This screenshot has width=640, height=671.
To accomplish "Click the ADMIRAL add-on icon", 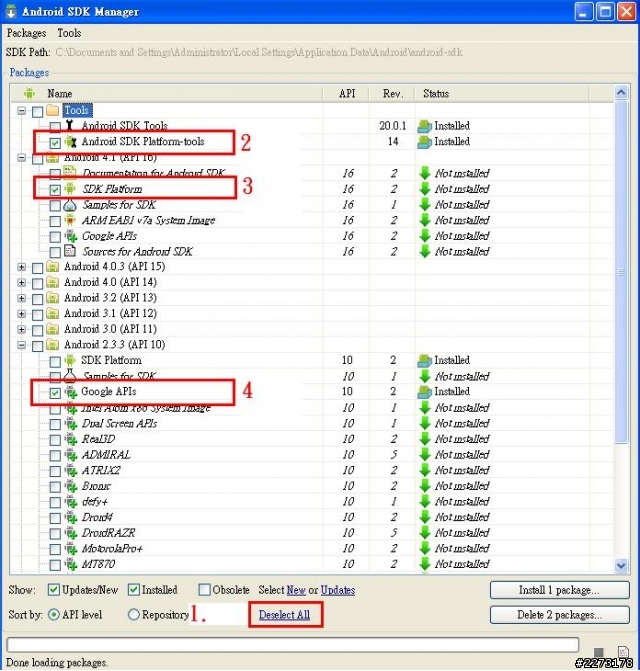I will 70,454.
